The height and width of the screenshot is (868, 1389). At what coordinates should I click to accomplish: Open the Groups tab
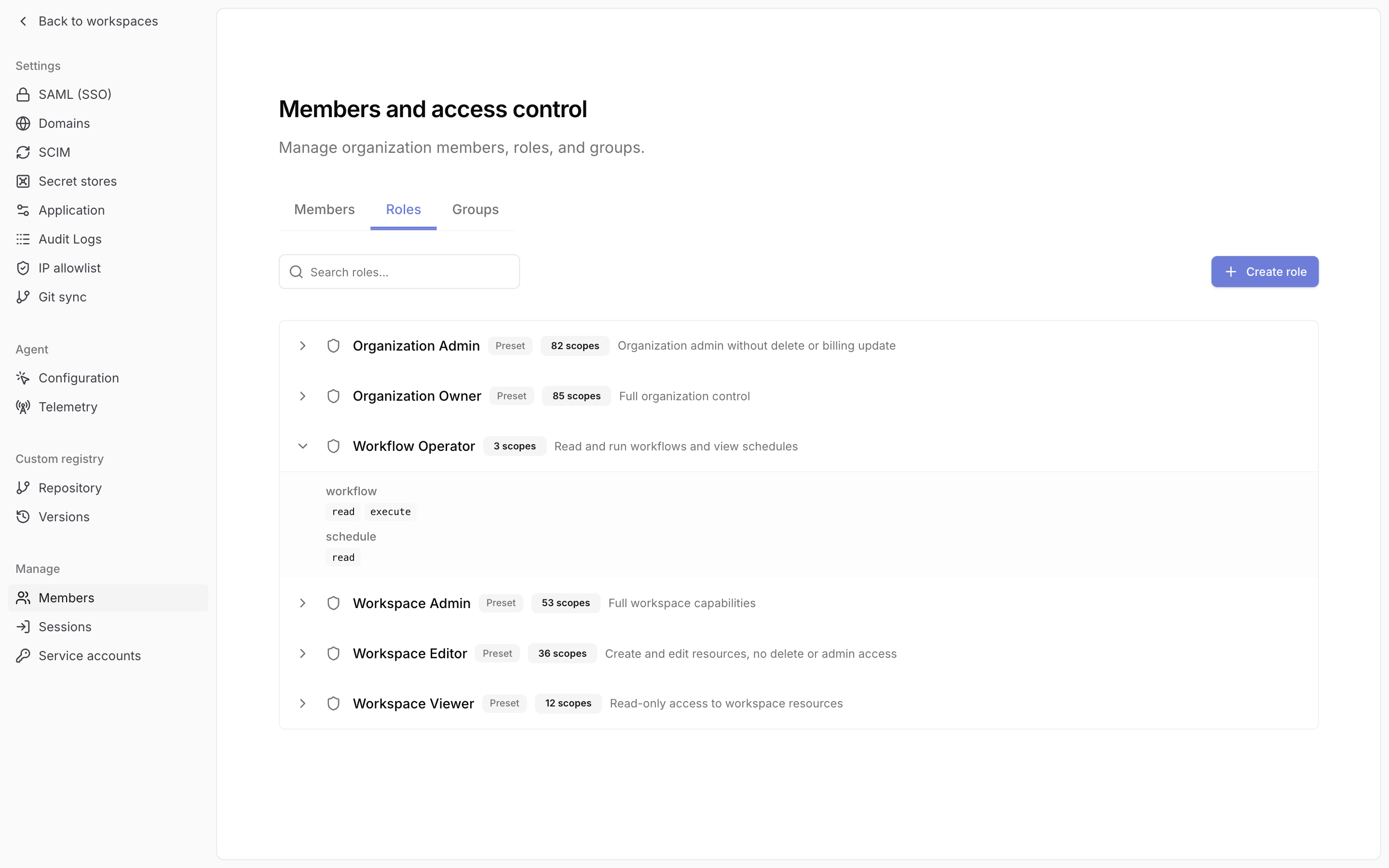tap(475, 210)
